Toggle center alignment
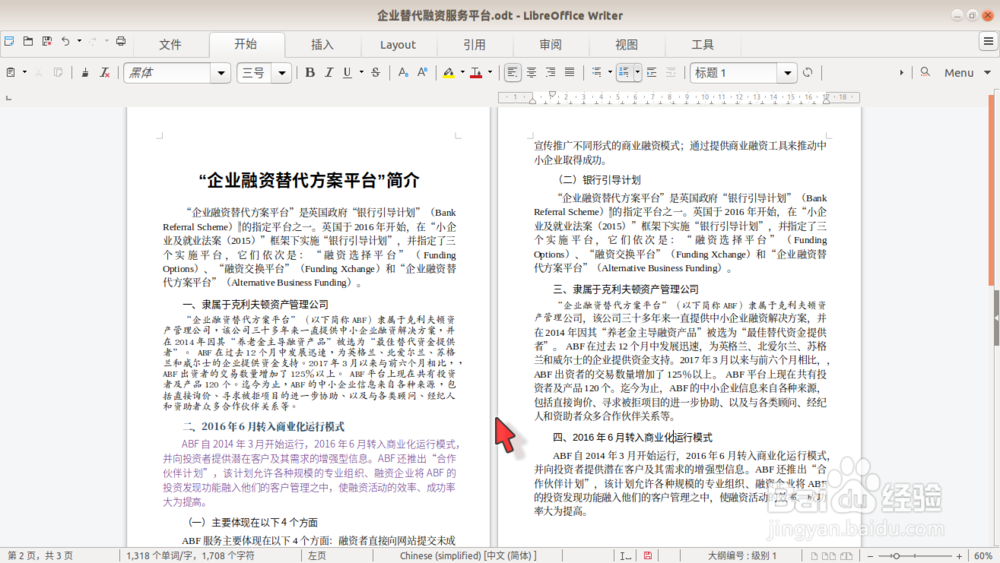This screenshot has height=563, width=1000. click(x=531, y=73)
